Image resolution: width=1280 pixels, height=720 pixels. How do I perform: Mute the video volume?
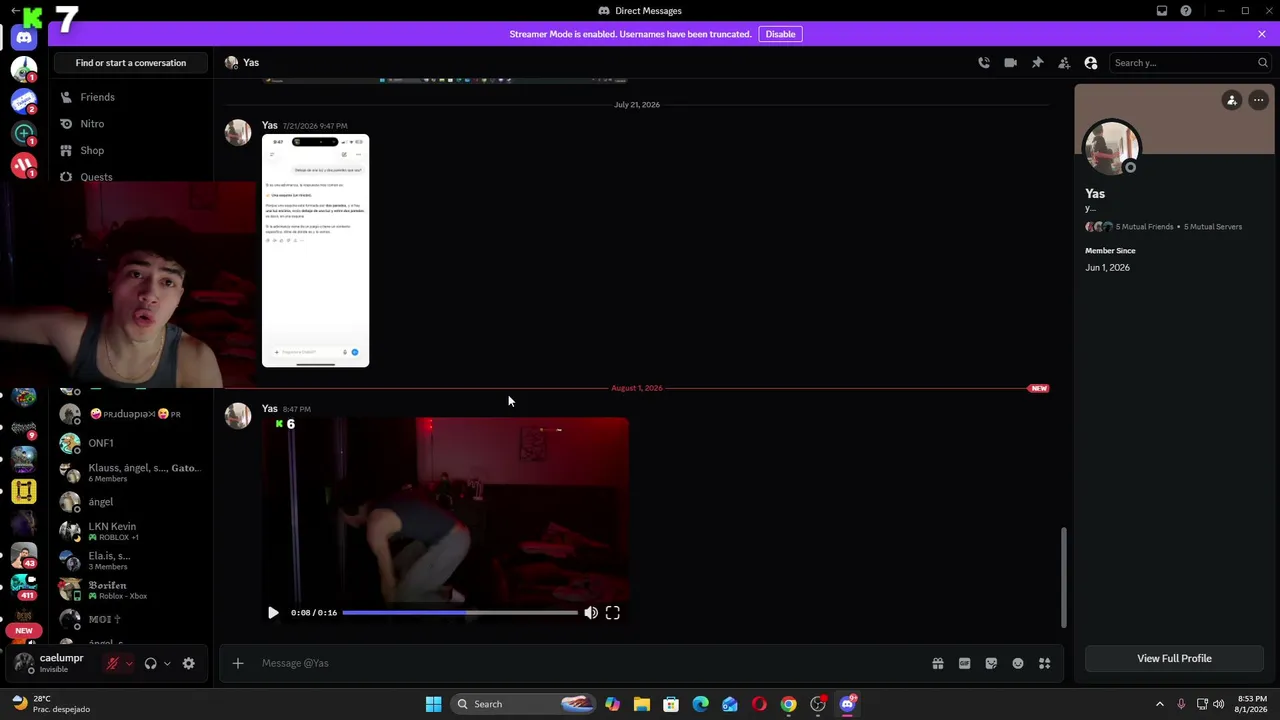(591, 613)
